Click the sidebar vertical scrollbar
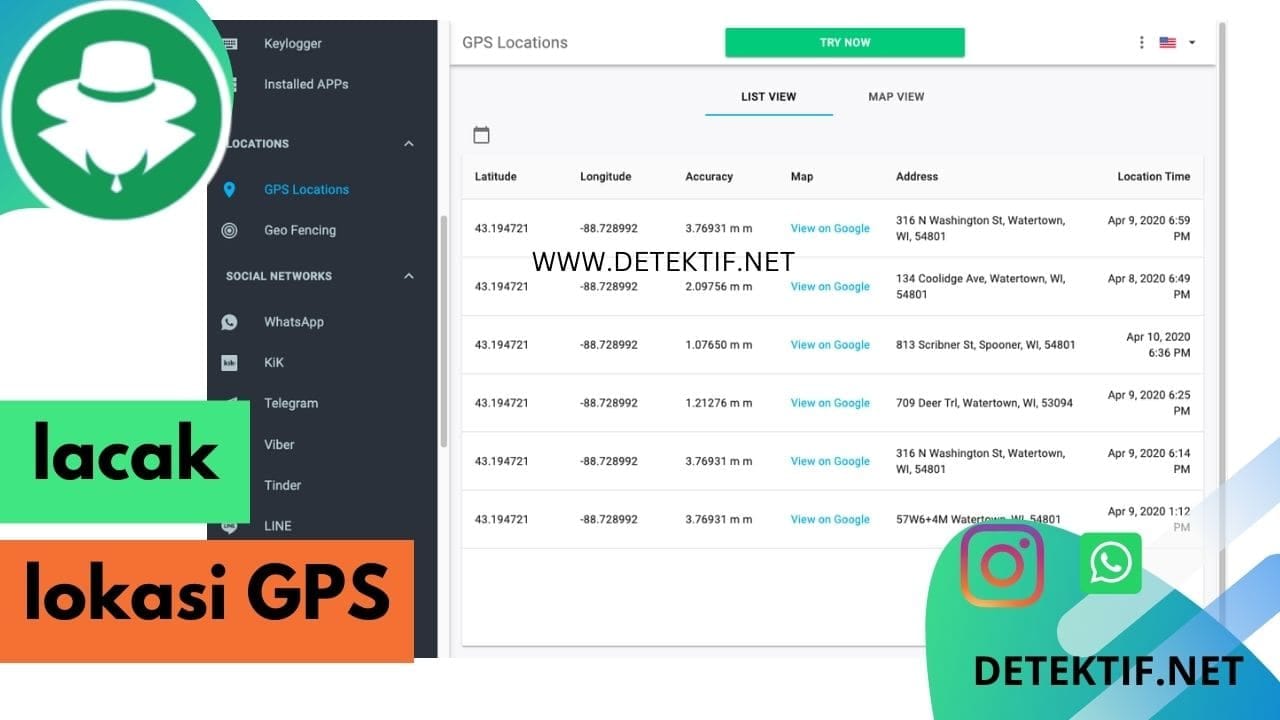 444,330
